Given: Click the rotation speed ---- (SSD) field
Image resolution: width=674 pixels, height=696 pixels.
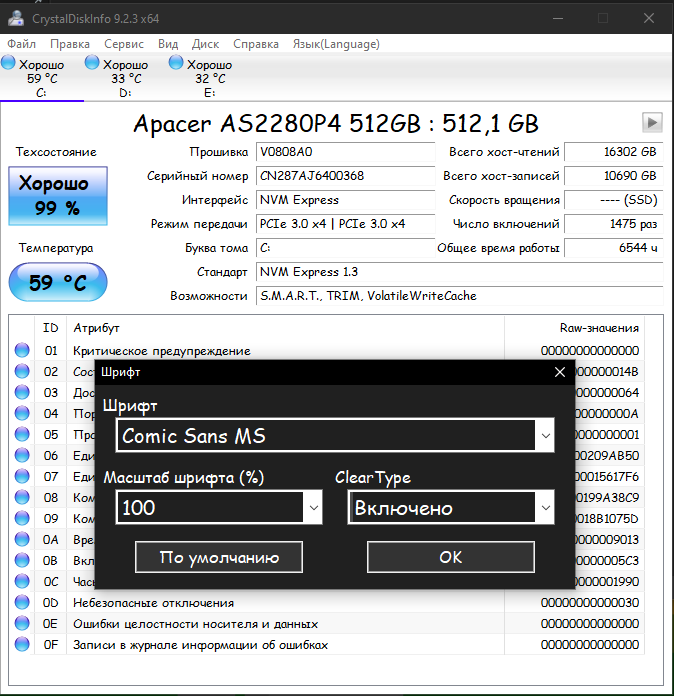Looking at the screenshot, I should pyautogui.click(x=614, y=200).
